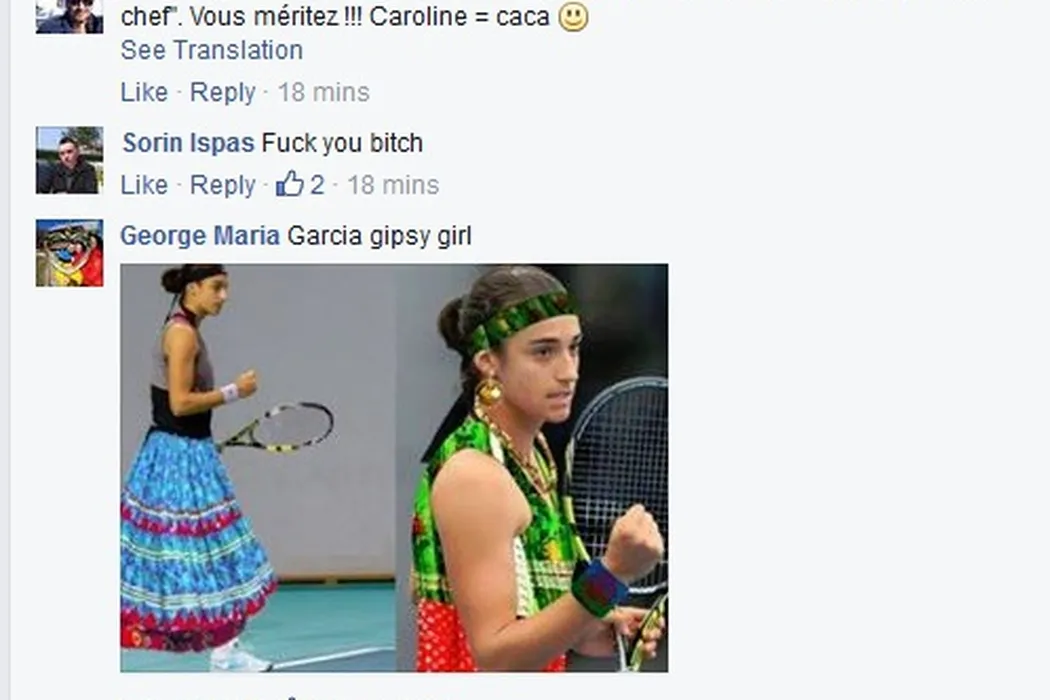This screenshot has height=700, width=1050.
Task: Select the 'Garcia gipsy girl' comment text
Action: coord(379,236)
